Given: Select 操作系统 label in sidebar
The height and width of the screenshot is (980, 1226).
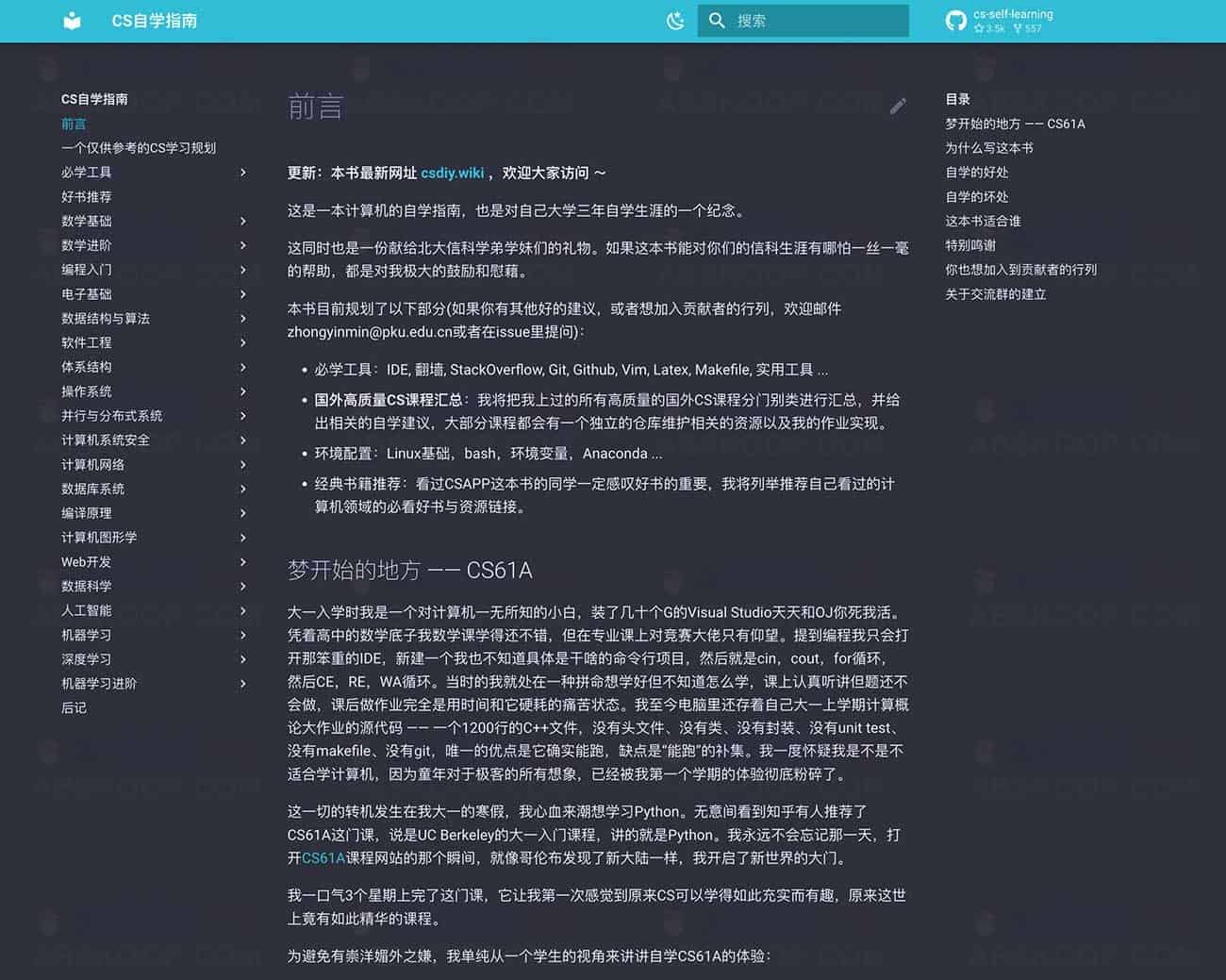Looking at the screenshot, I should coord(87,391).
